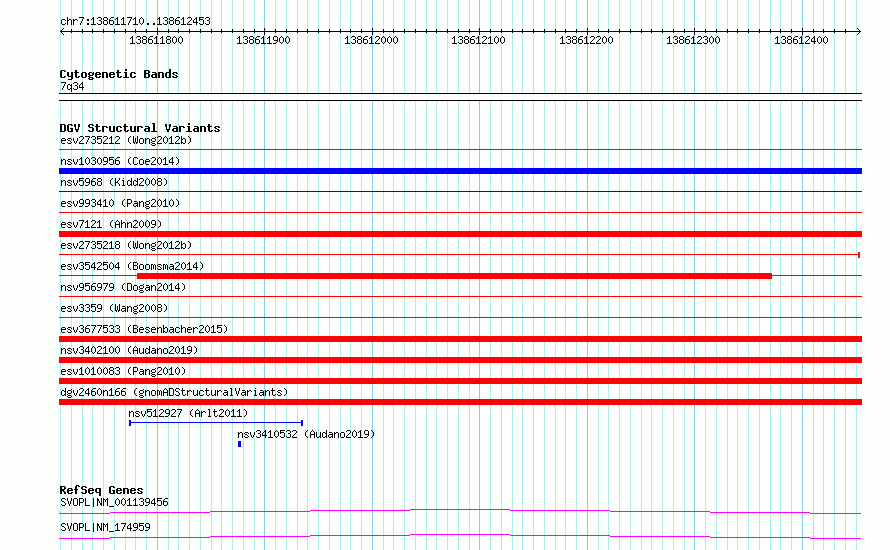Click the 7q34 cytogenetic band label
The height and width of the screenshot is (550, 890).
[x=72, y=86]
